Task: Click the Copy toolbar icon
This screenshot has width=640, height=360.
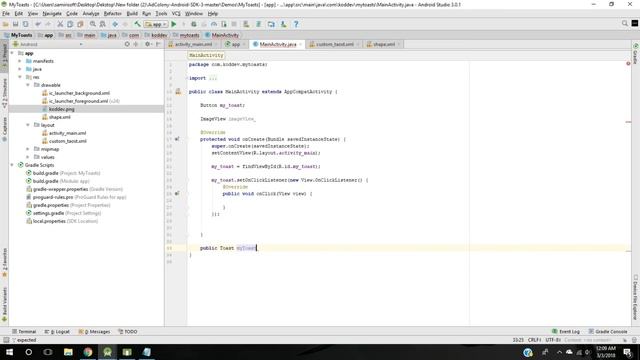Action: point(70,24)
